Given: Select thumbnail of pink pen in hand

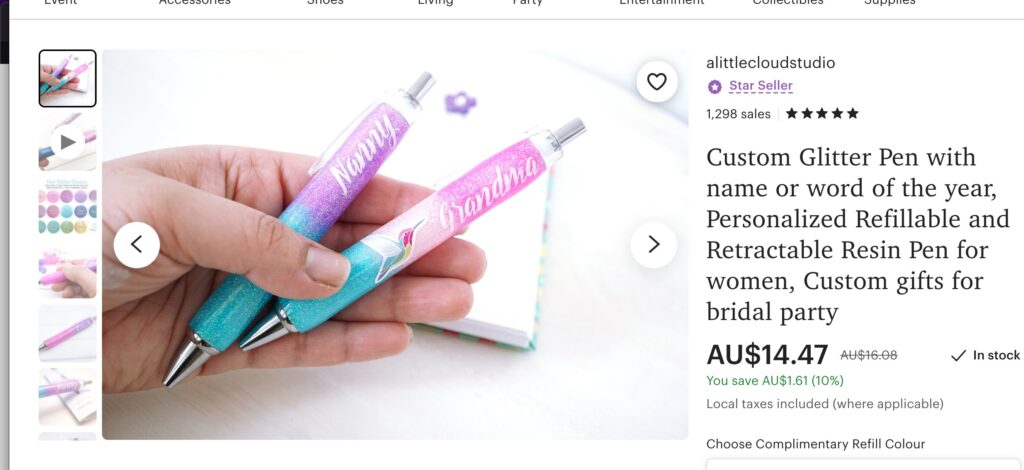Looking at the screenshot, I should (67, 269).
